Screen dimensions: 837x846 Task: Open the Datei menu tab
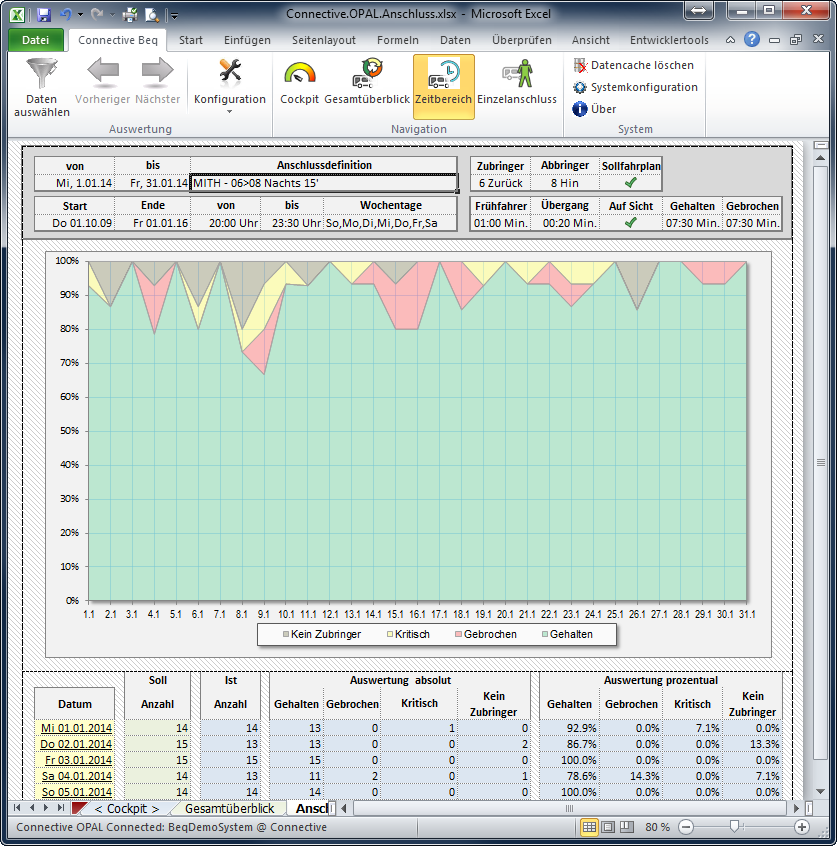[35, 40]
